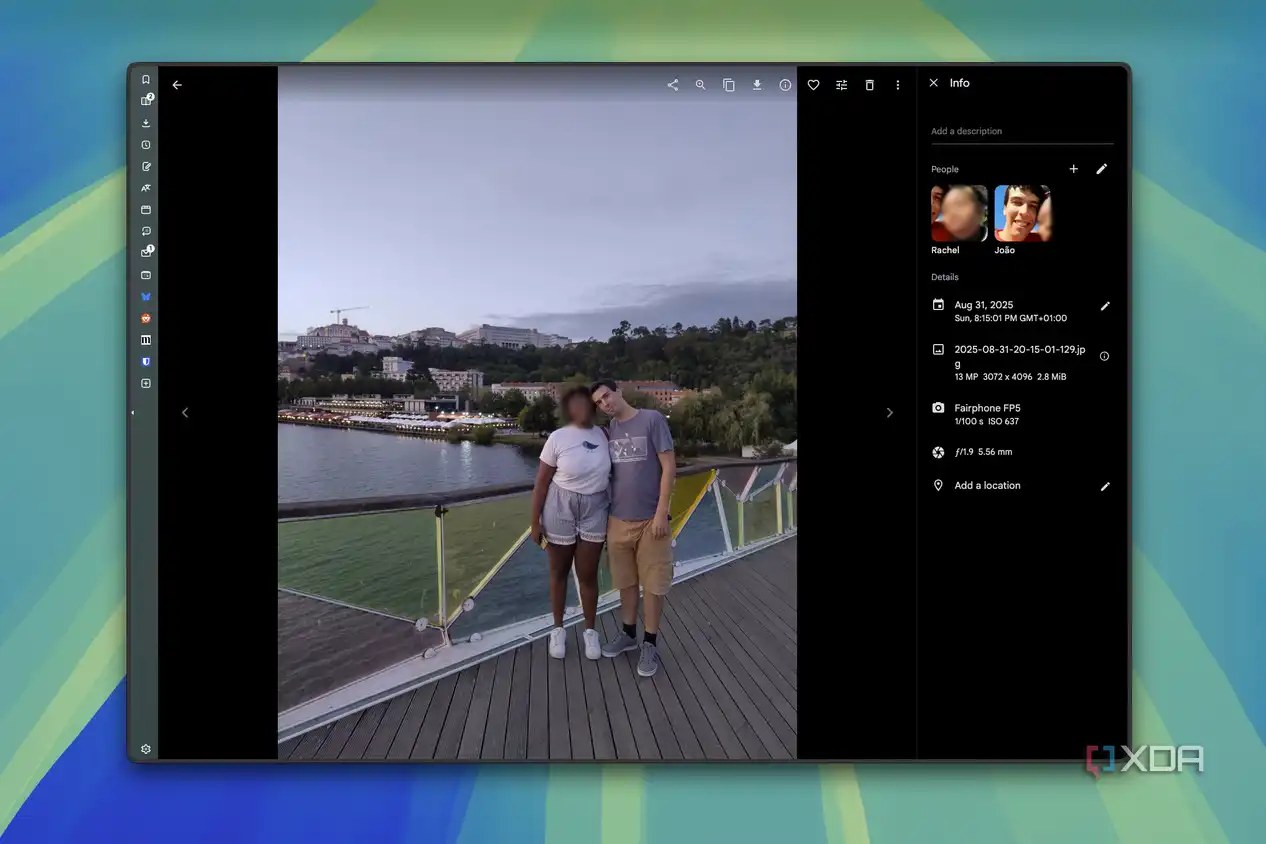Zoom into the photo with magnifier icon

tap(701, 85)
